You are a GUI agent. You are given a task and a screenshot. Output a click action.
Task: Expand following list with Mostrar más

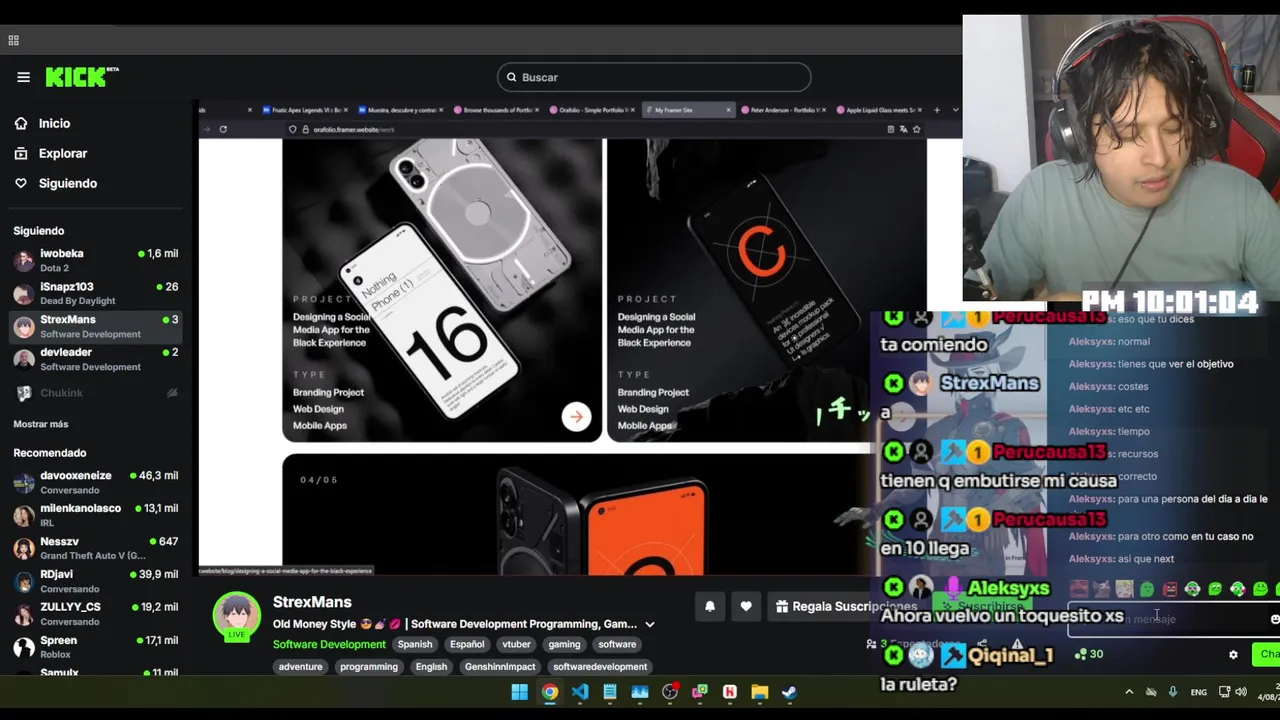41,424
